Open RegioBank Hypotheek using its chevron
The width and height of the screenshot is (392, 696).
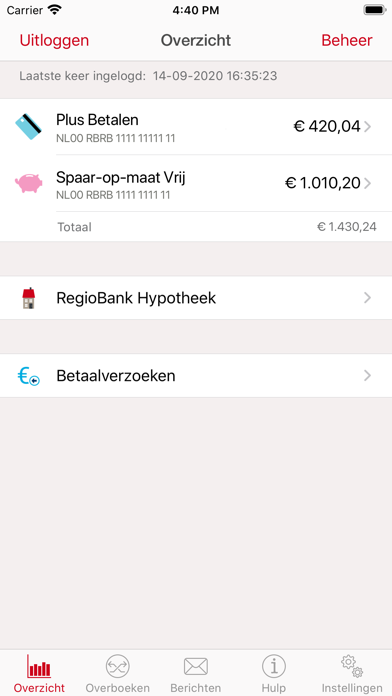(367, 298)
